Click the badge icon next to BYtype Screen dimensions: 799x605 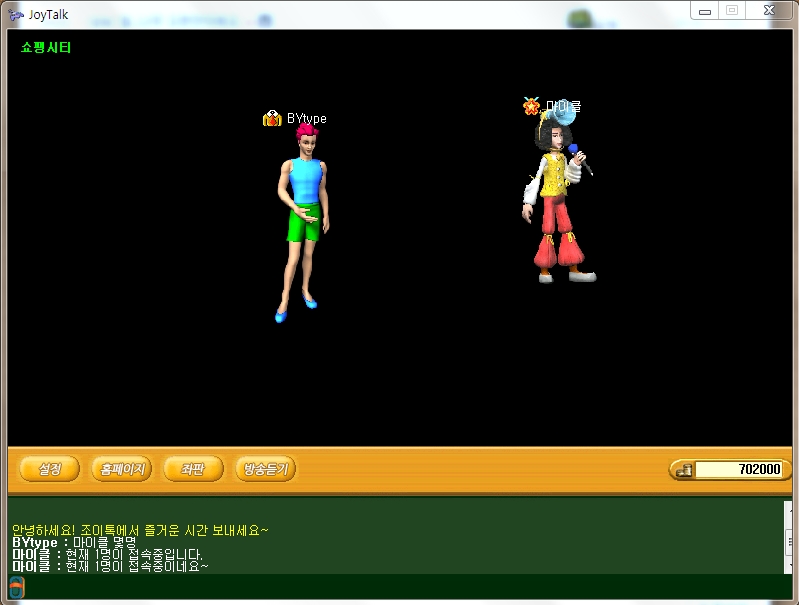[272, 118]
